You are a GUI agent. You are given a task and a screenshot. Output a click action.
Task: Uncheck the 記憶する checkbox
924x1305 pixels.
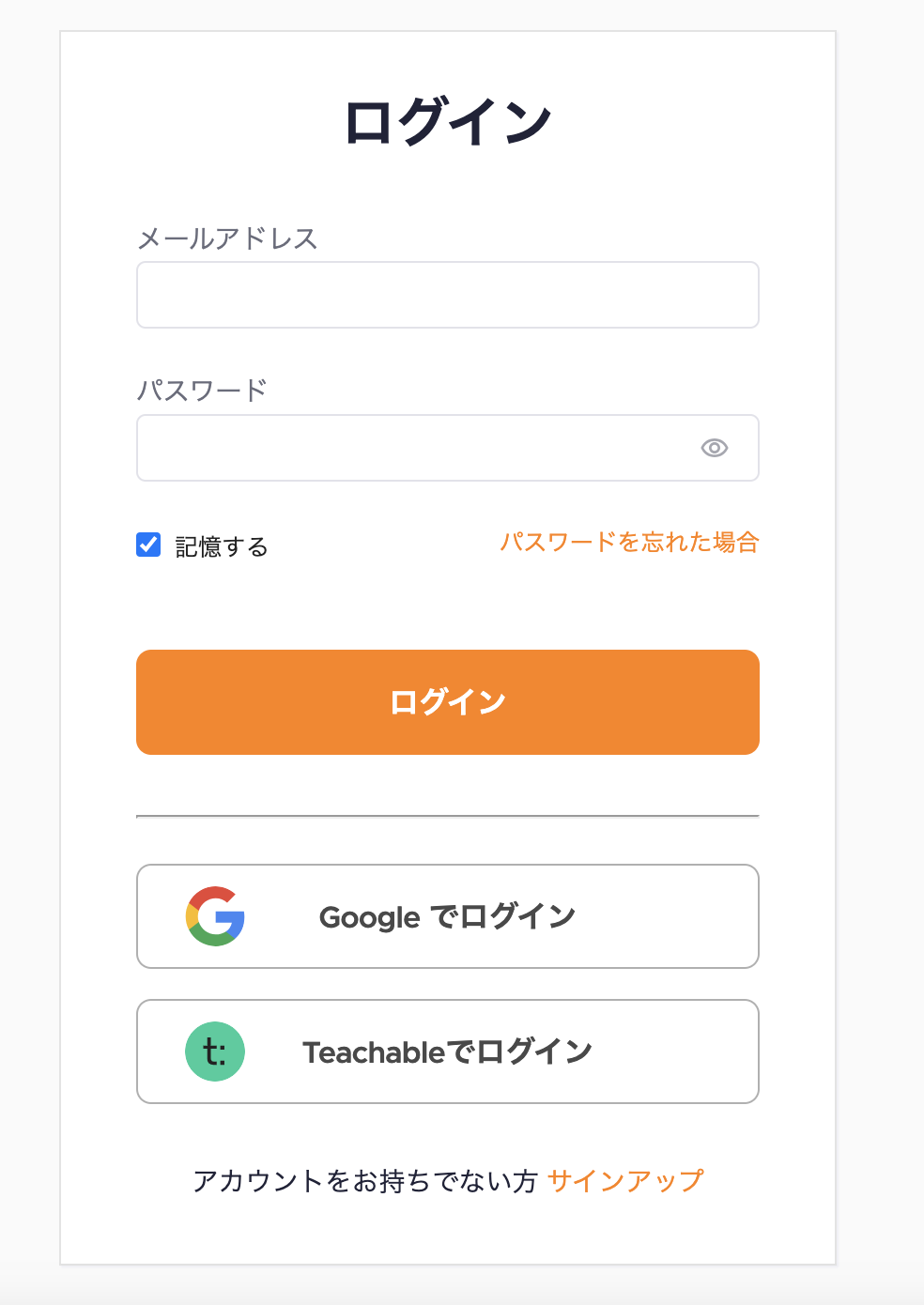coord(148,545)
